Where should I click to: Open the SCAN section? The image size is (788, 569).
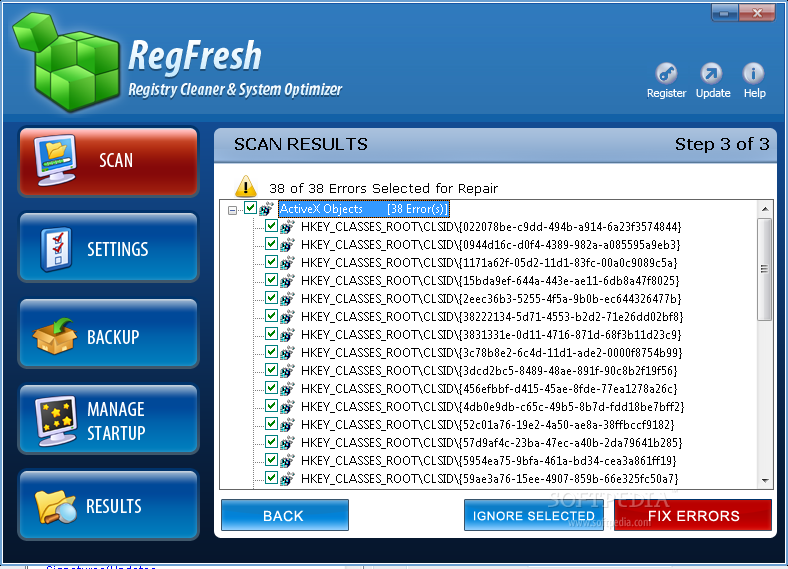(109, 161)
